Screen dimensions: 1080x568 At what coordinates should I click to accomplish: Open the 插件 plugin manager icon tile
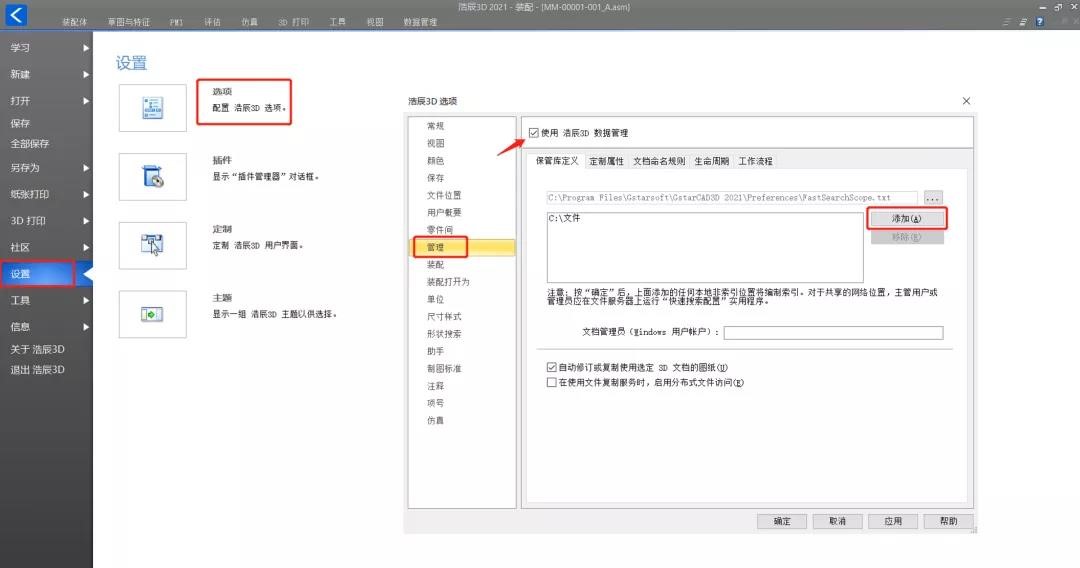(x=152, y=176)
